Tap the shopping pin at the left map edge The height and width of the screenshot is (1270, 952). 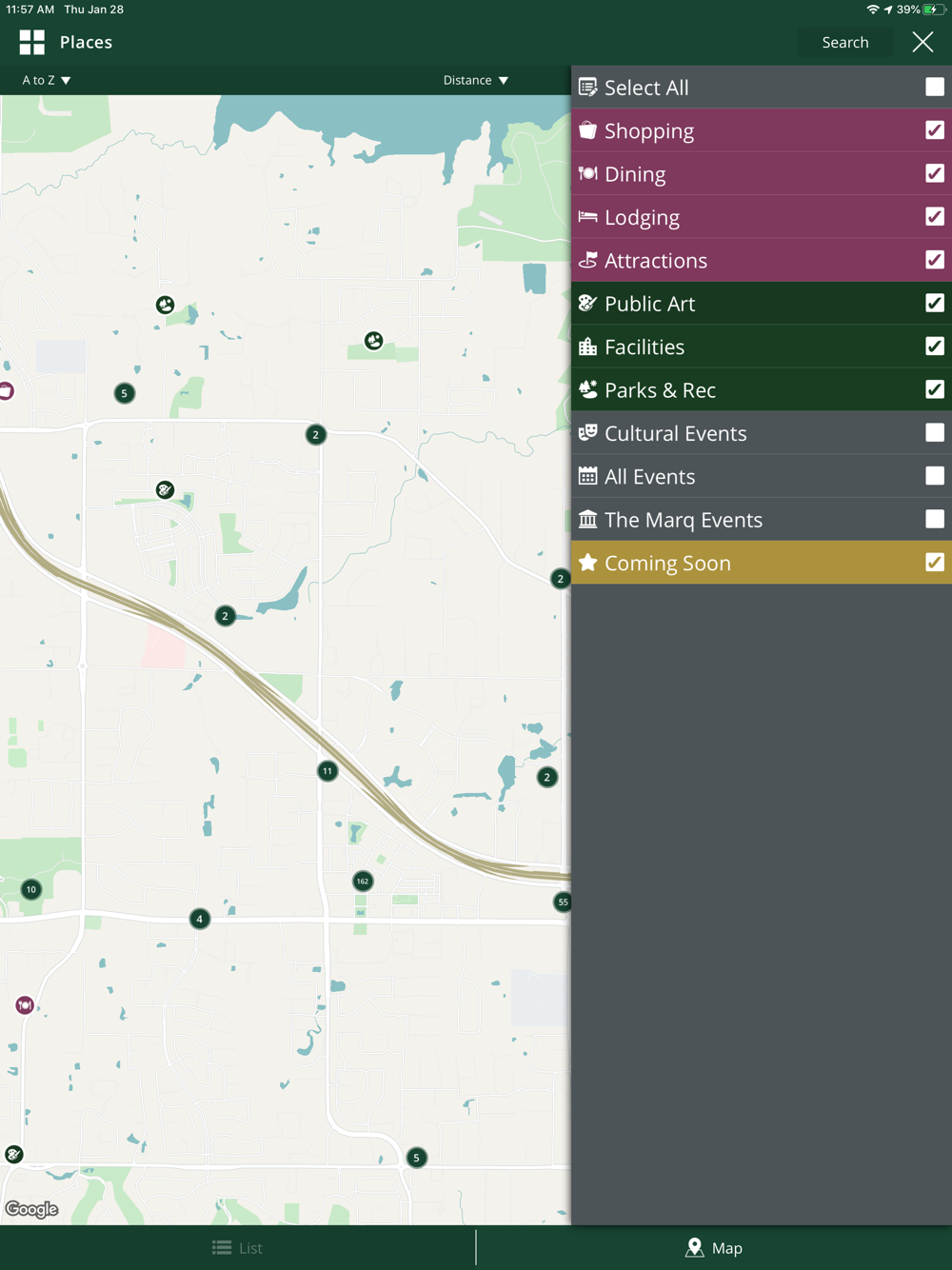(x=6, y=391)
